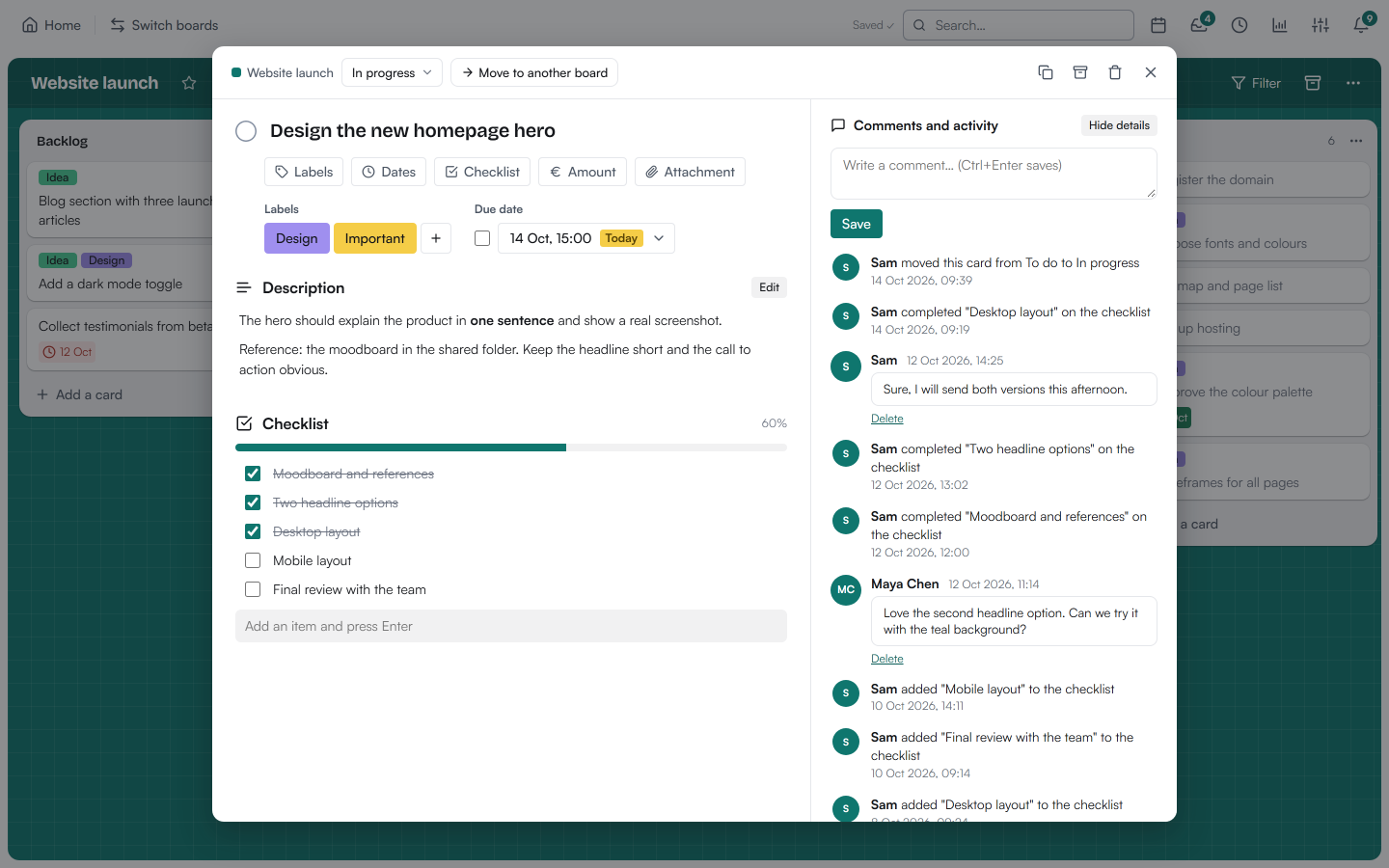The width and height of the screenshot is (1389, 868).
Task: Save the comment
Action: (x=857, y=224)
